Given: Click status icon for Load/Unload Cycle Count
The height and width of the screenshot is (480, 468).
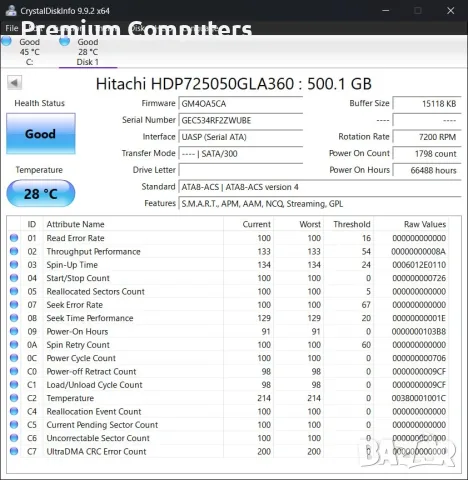Looking at the screenshot, I should 14,384.
